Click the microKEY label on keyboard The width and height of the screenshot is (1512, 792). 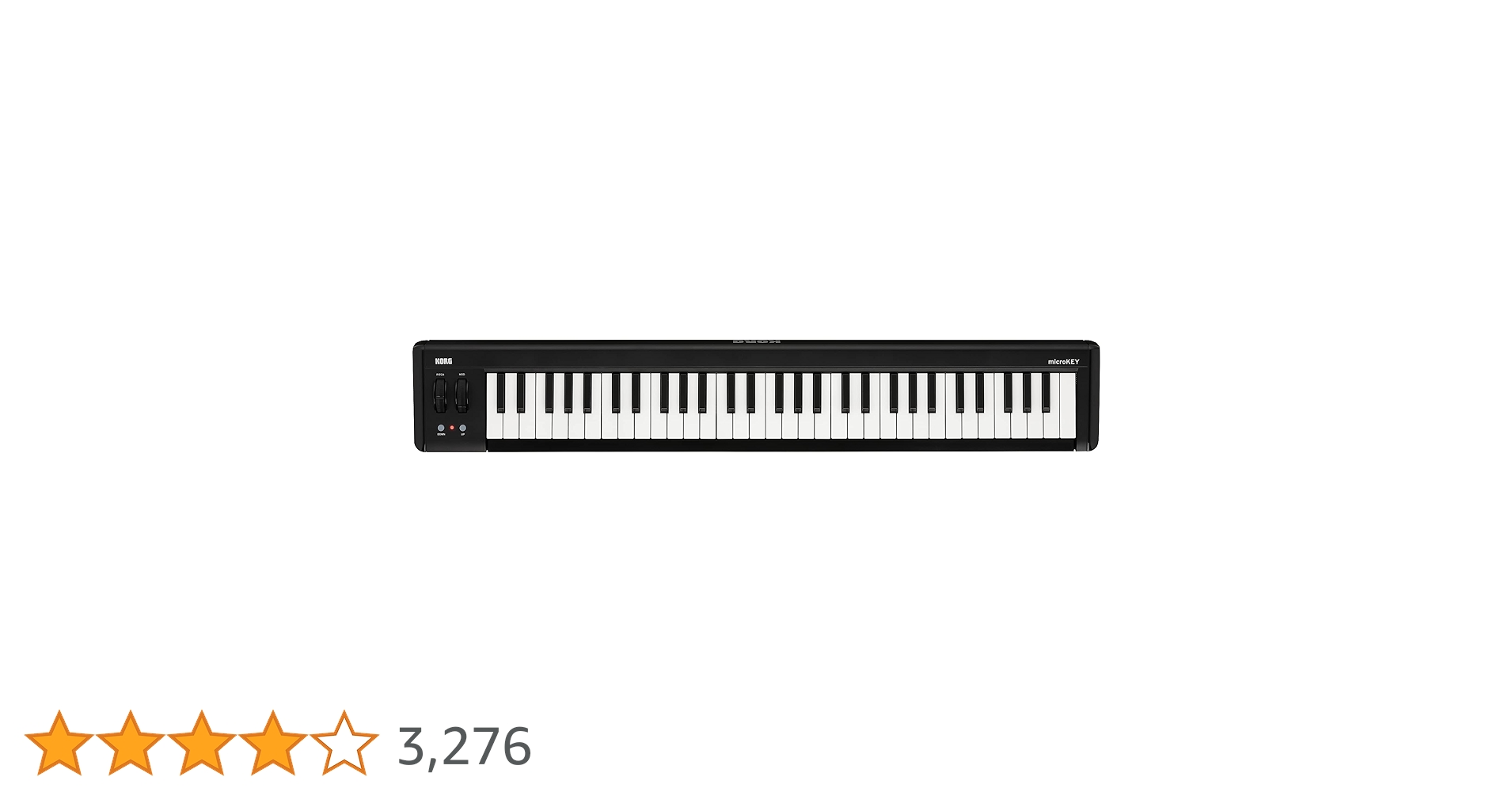(x=1063, y=362)
